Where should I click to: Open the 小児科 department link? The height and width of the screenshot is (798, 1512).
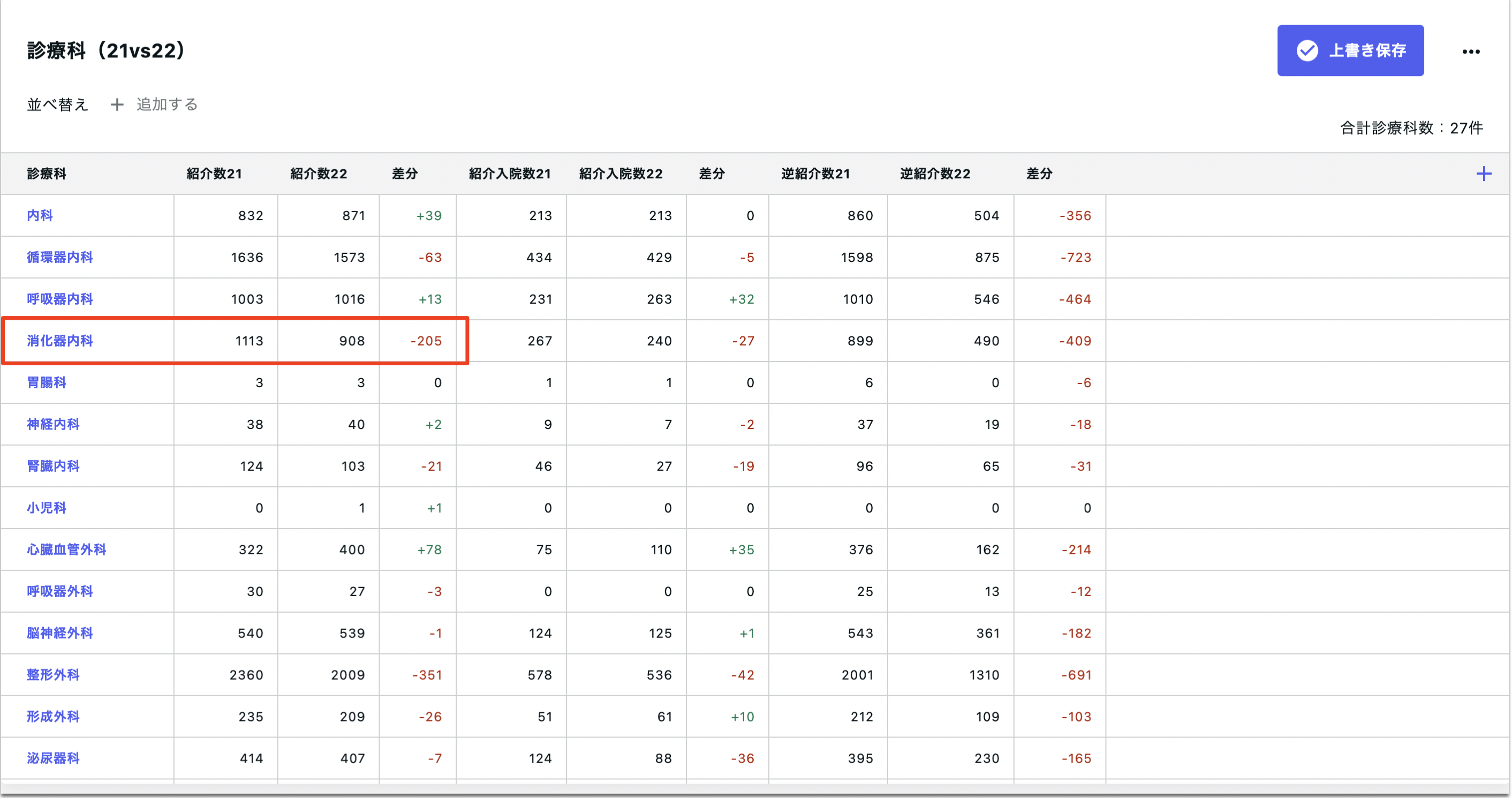(47, 507)
